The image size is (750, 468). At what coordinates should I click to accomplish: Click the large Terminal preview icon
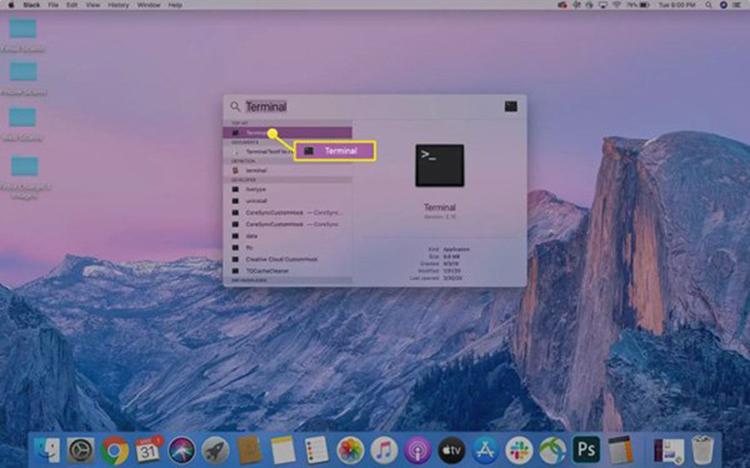pyautogui.click(x=440, y=166)
